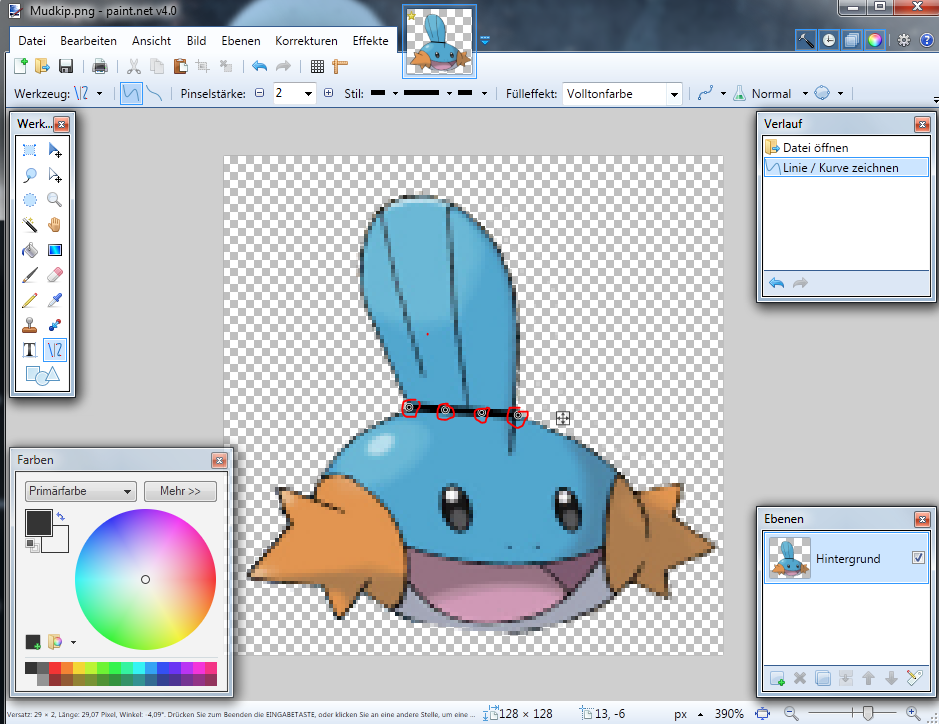The height and width of the screenshot is (724, 939).
Task: Select the Rectangle Select tool
Action: 29,150
